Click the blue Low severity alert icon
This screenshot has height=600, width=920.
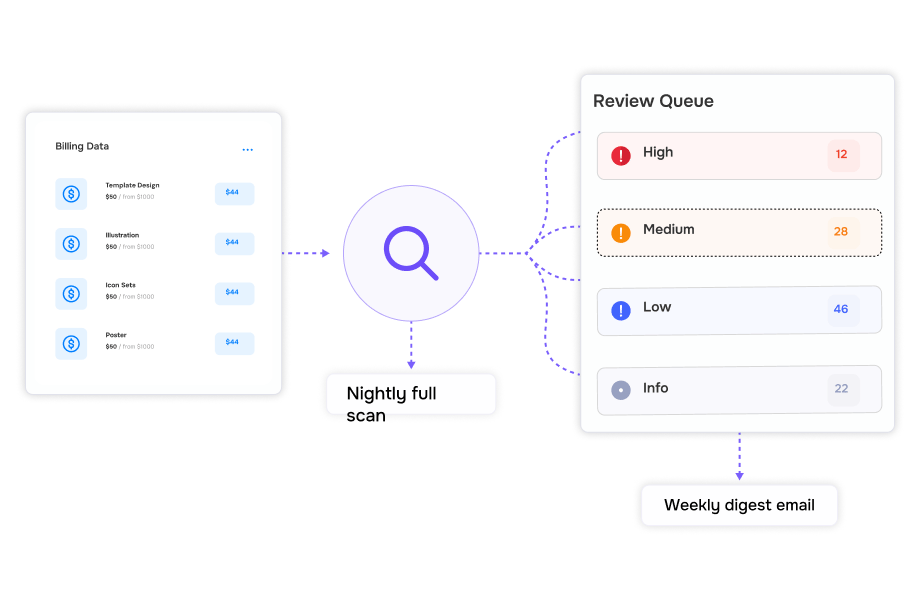click(621, 310)
